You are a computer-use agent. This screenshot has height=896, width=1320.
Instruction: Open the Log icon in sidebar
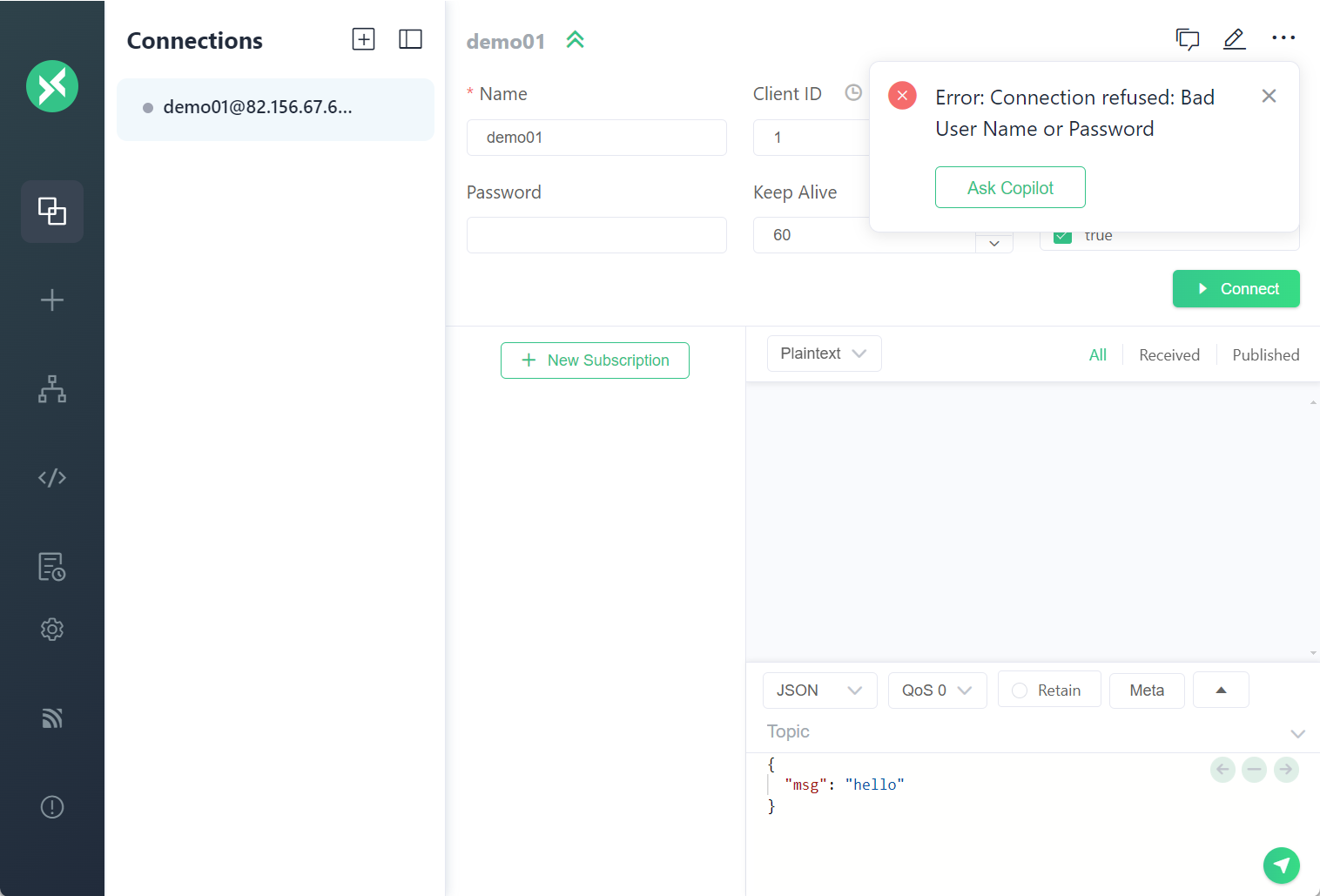click(52, 567)
